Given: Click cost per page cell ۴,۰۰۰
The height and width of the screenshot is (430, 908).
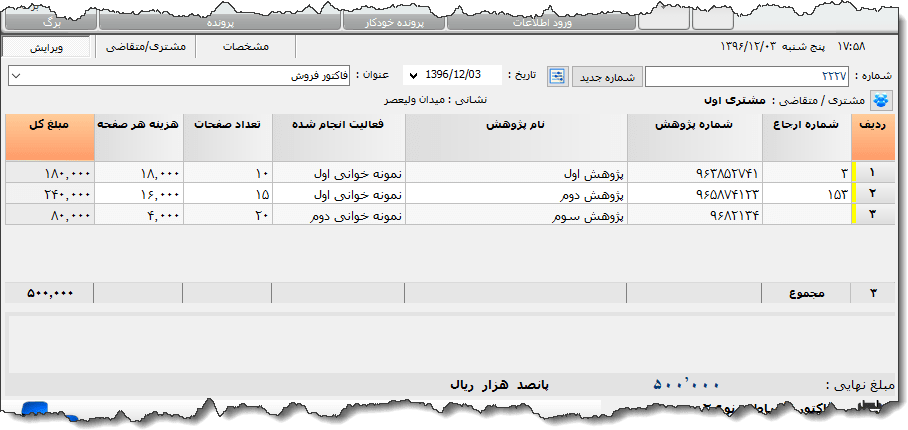Looking at the screenshot, I should [x=138, y=214].
